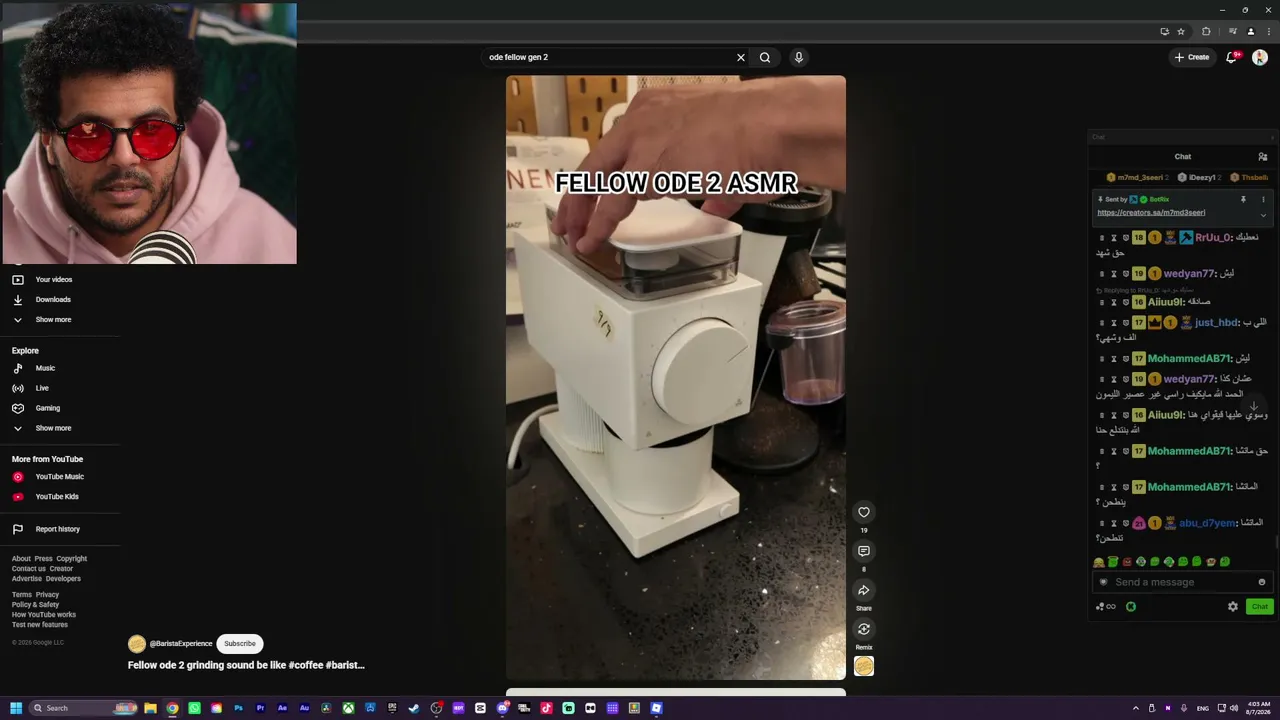Show hidden system tray icons
Screen dimensions: 1280x720
click(x=1135, y=708)
